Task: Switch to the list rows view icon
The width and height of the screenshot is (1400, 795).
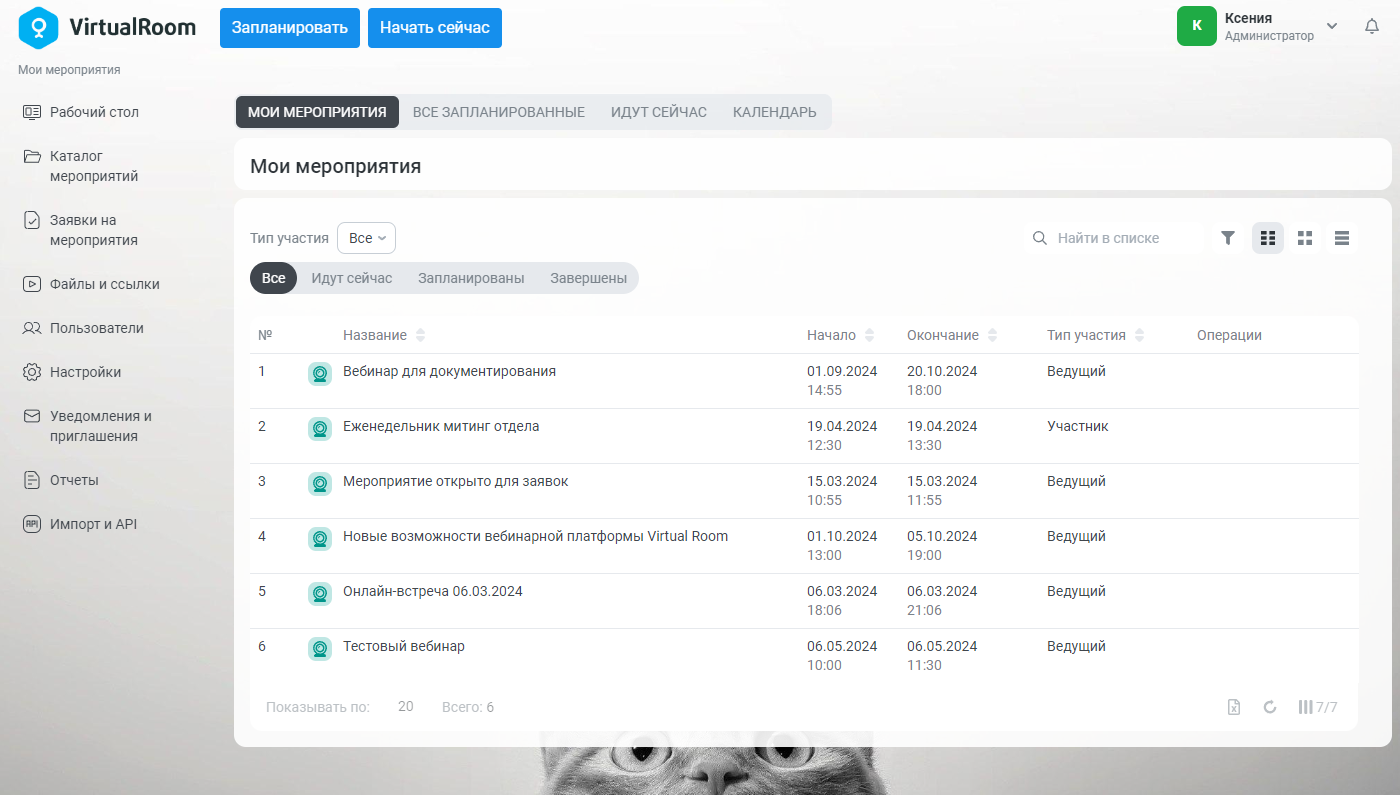Action: (1342, 238)
